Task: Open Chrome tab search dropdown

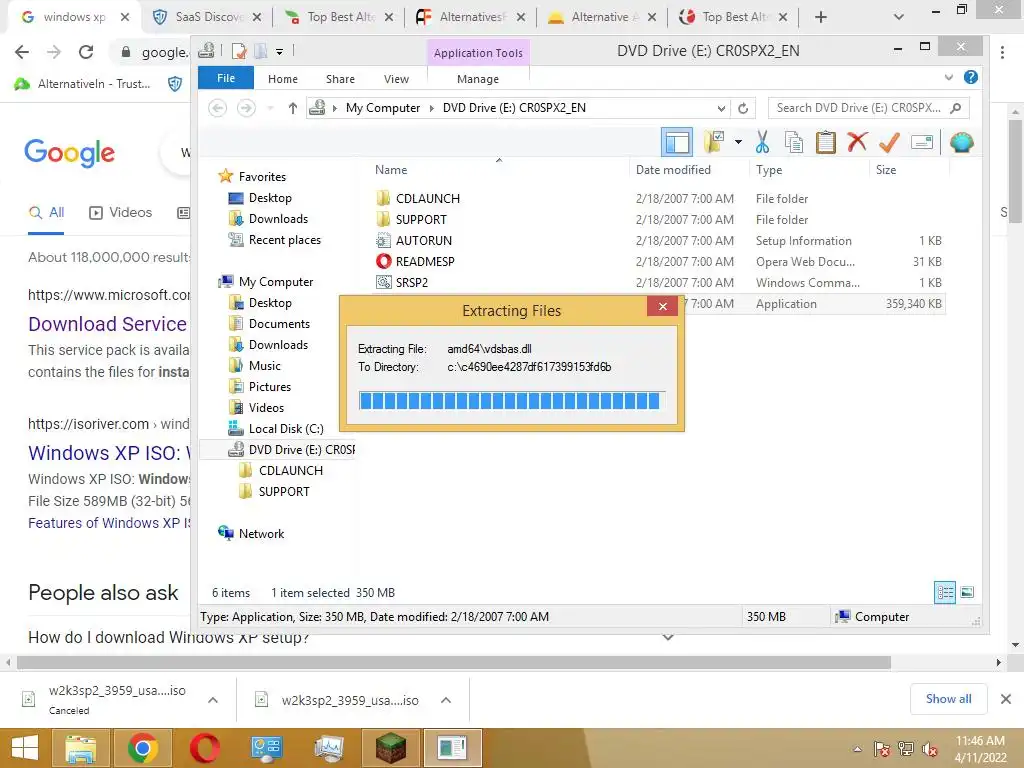Action: (x=899, y=18)
